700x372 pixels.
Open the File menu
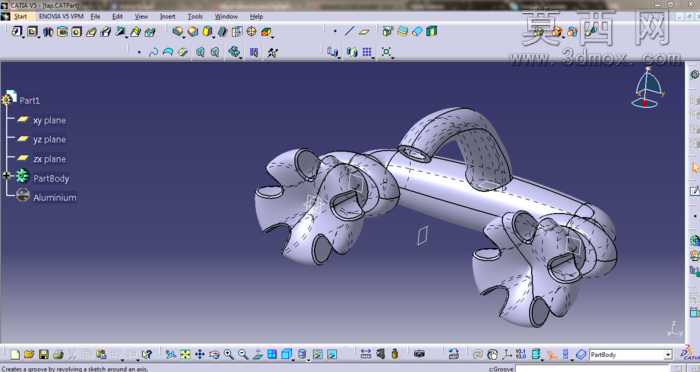pos(96,17)
